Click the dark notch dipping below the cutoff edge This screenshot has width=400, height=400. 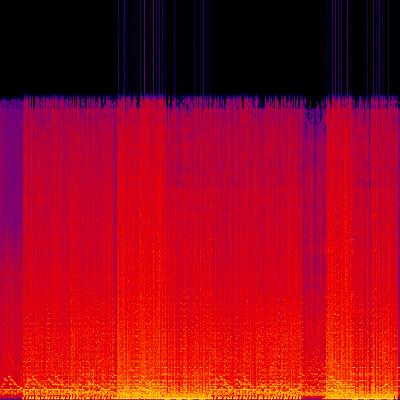(313, 106)
